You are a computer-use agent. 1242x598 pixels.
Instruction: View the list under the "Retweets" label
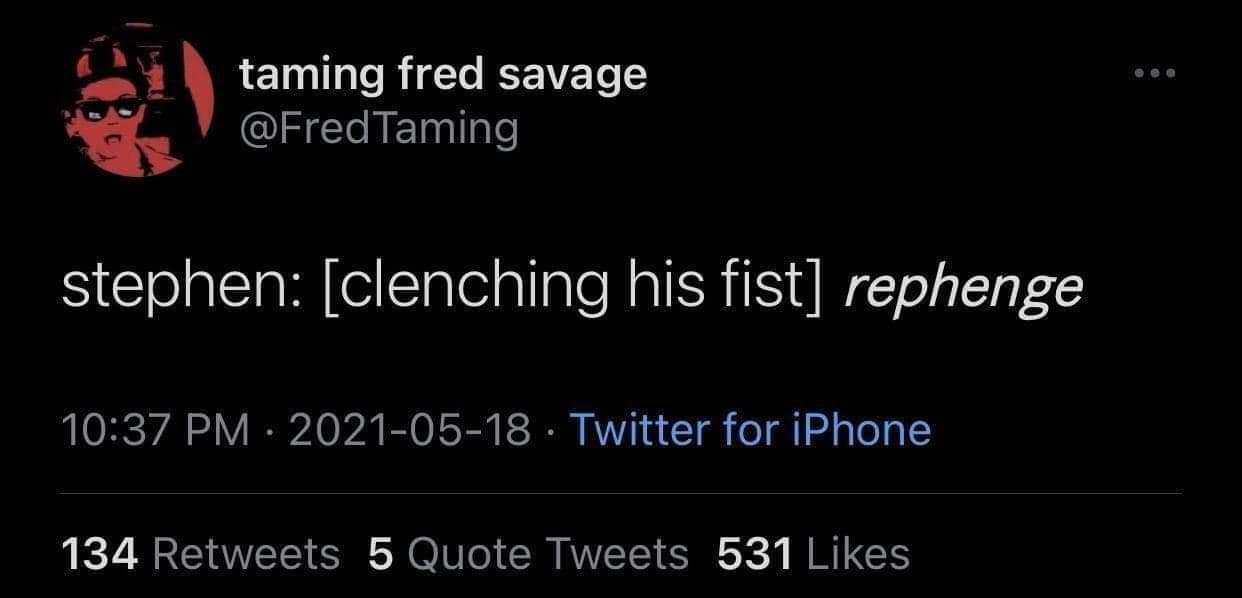[x=246, y=553]
